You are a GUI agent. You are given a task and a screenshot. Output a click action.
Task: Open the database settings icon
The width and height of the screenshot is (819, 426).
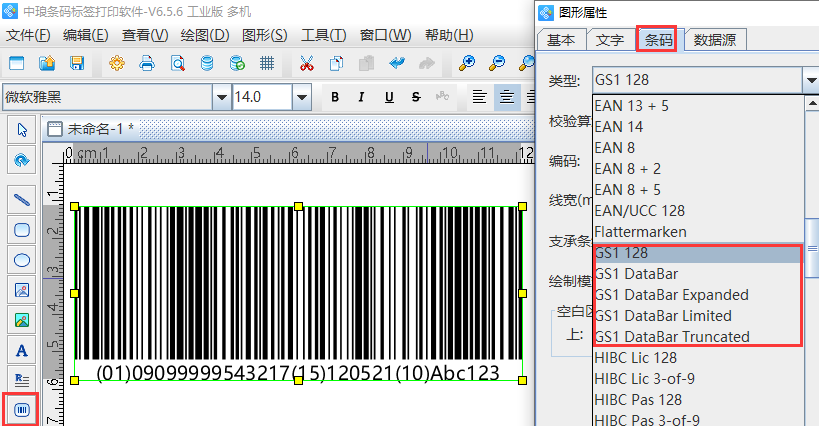(x=207, y=64)
